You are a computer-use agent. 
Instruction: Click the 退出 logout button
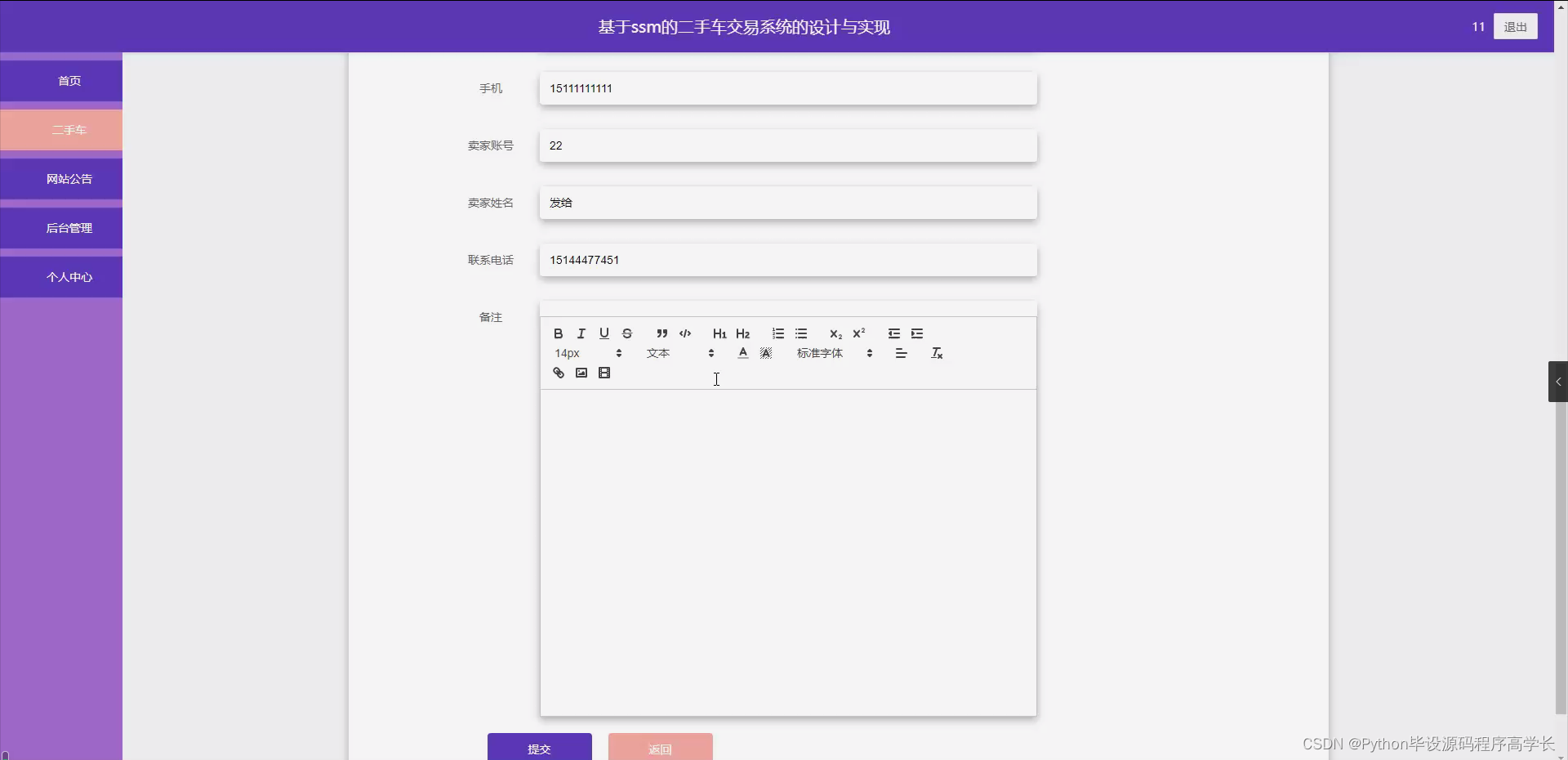pyautogui.click(x=1516, y=26)
